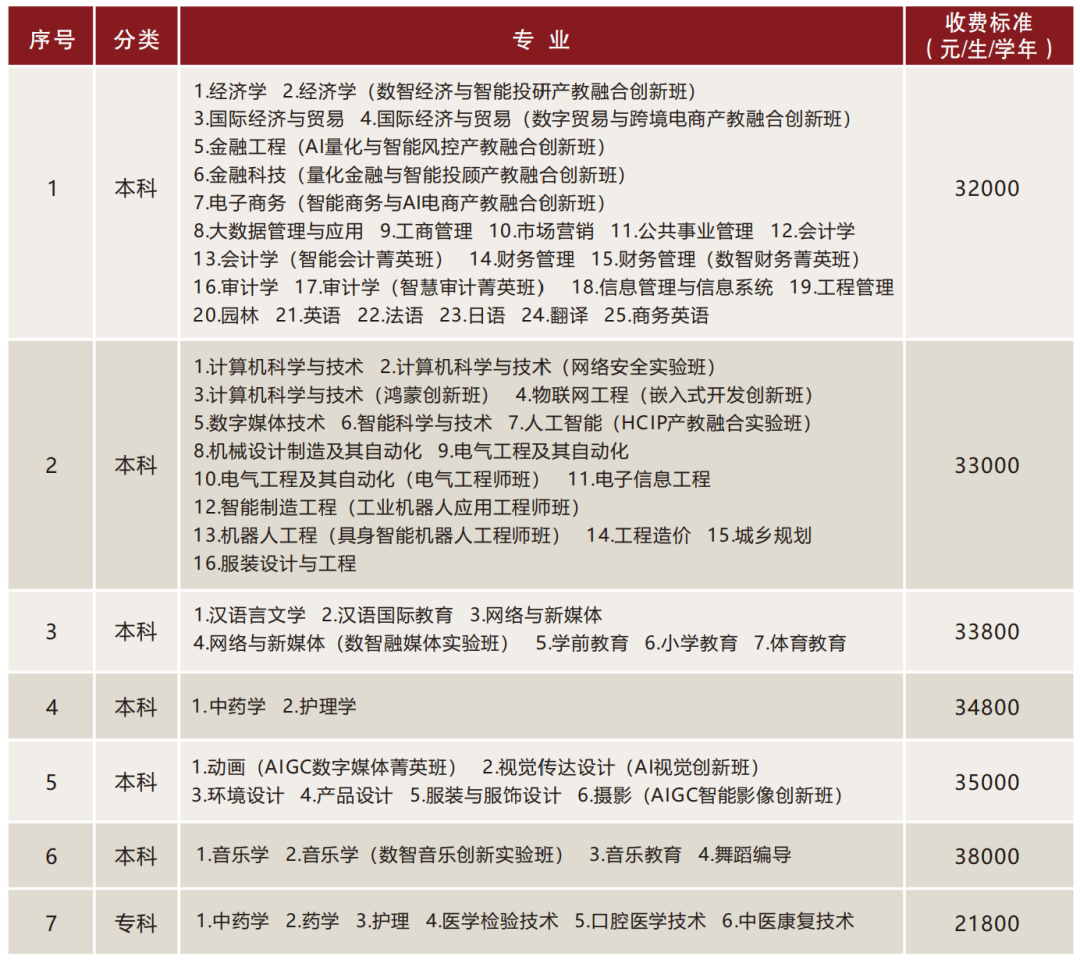Click sequence number 7 in 序号 column
1080x960 pixels.
pyautogui.click(x=51, y=924)
